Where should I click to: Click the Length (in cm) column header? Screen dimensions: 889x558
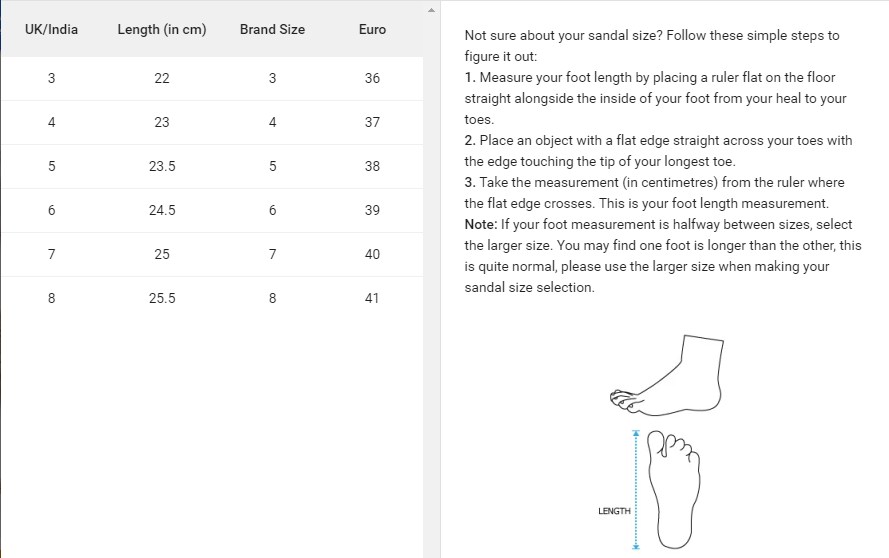pyautogui.click(x=162, y=29)
